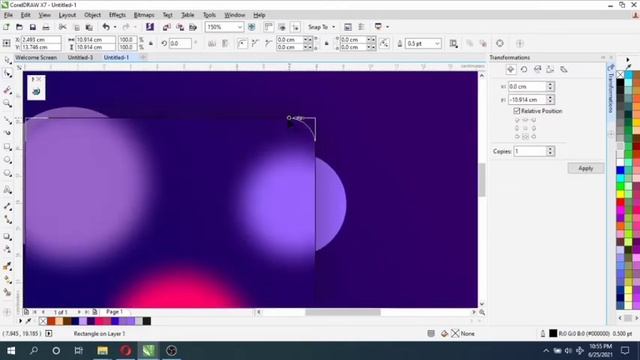Click the Paste icon
This screenshot has width=640, height=360.
pos(89,27)
